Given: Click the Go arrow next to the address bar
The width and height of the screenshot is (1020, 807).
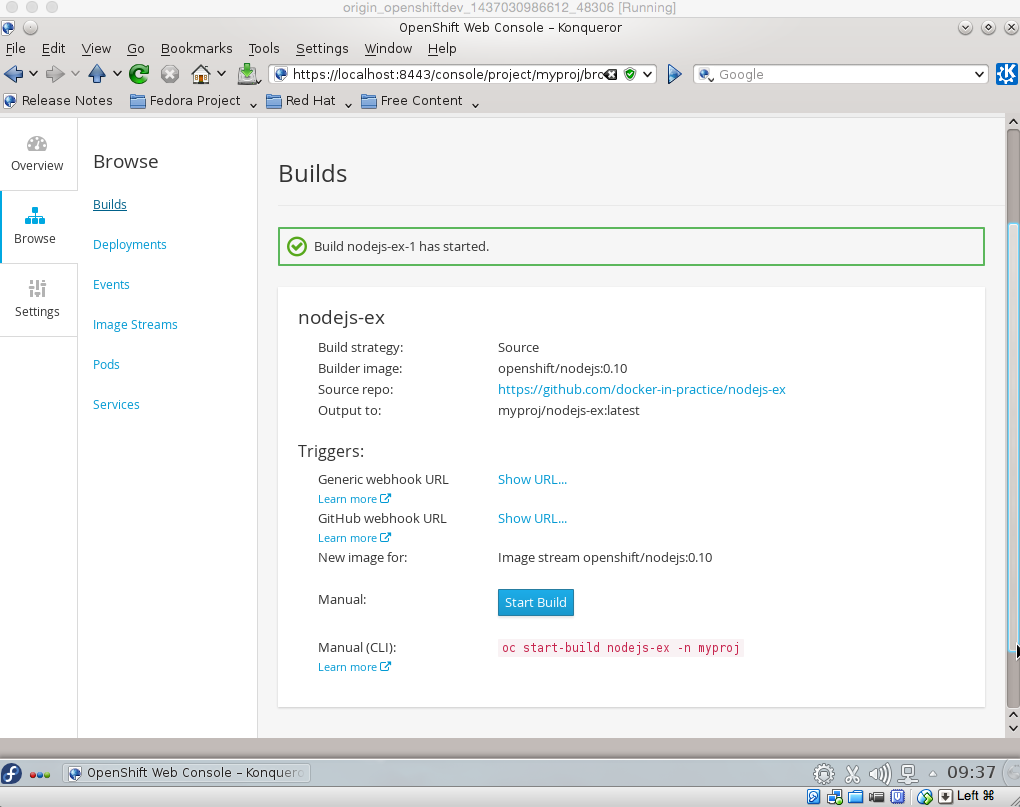Looking at the screenshot, I should point(674,74).
